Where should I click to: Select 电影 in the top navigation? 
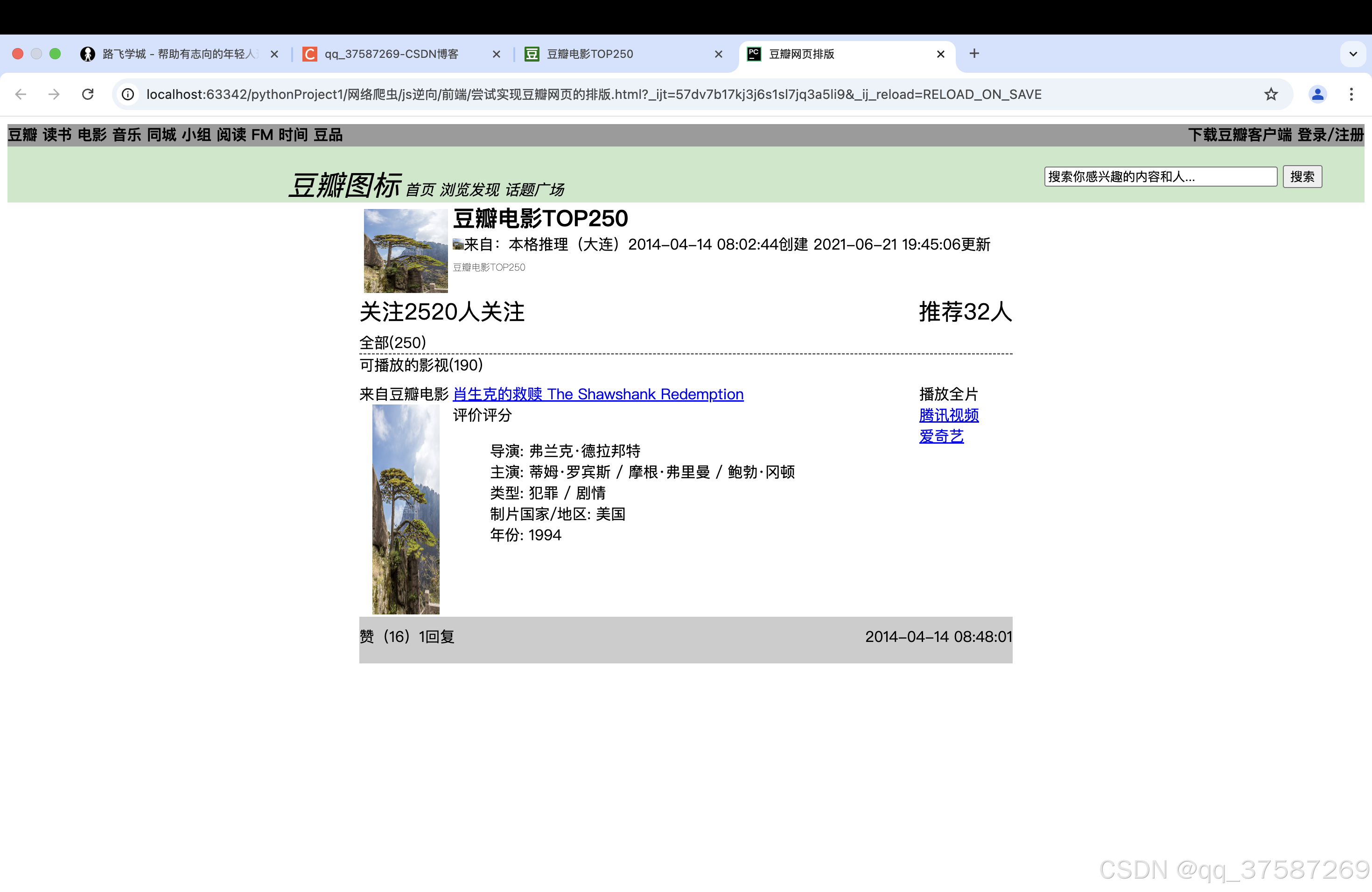point(93,135)
